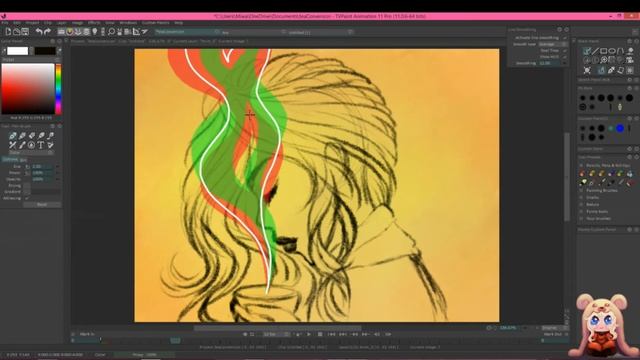This screenshot has width=640, height=360.
Task: Choose the teal circle in Custom Panel
Action: [x=611, y=128]
